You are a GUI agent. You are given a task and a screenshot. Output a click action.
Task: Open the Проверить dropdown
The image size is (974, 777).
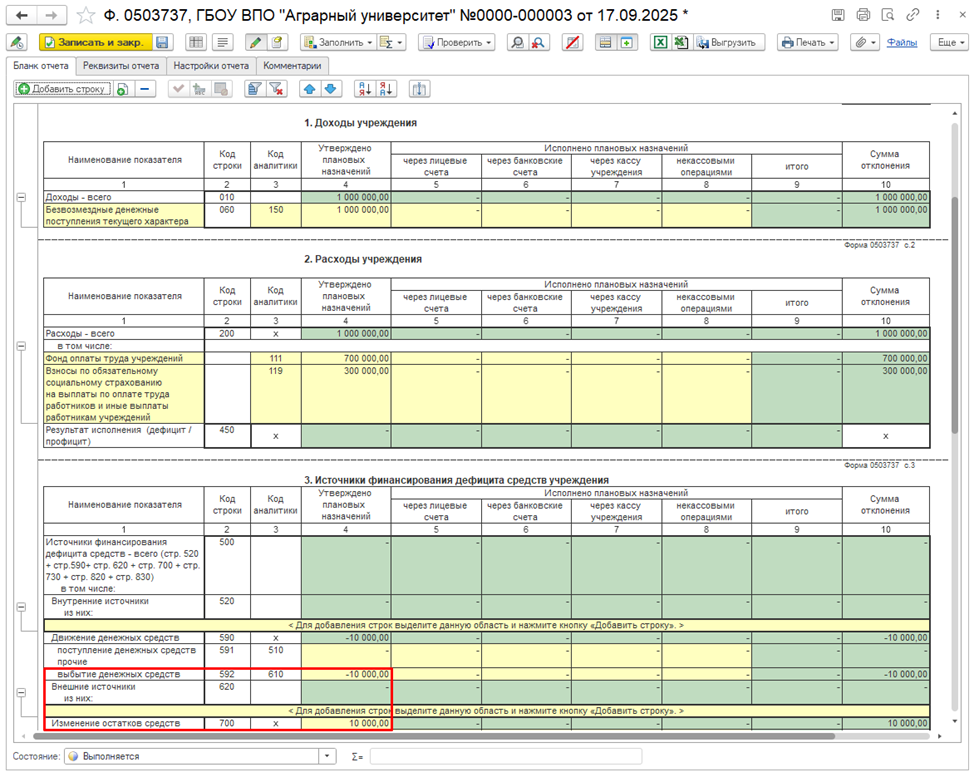tap(457, 42)
